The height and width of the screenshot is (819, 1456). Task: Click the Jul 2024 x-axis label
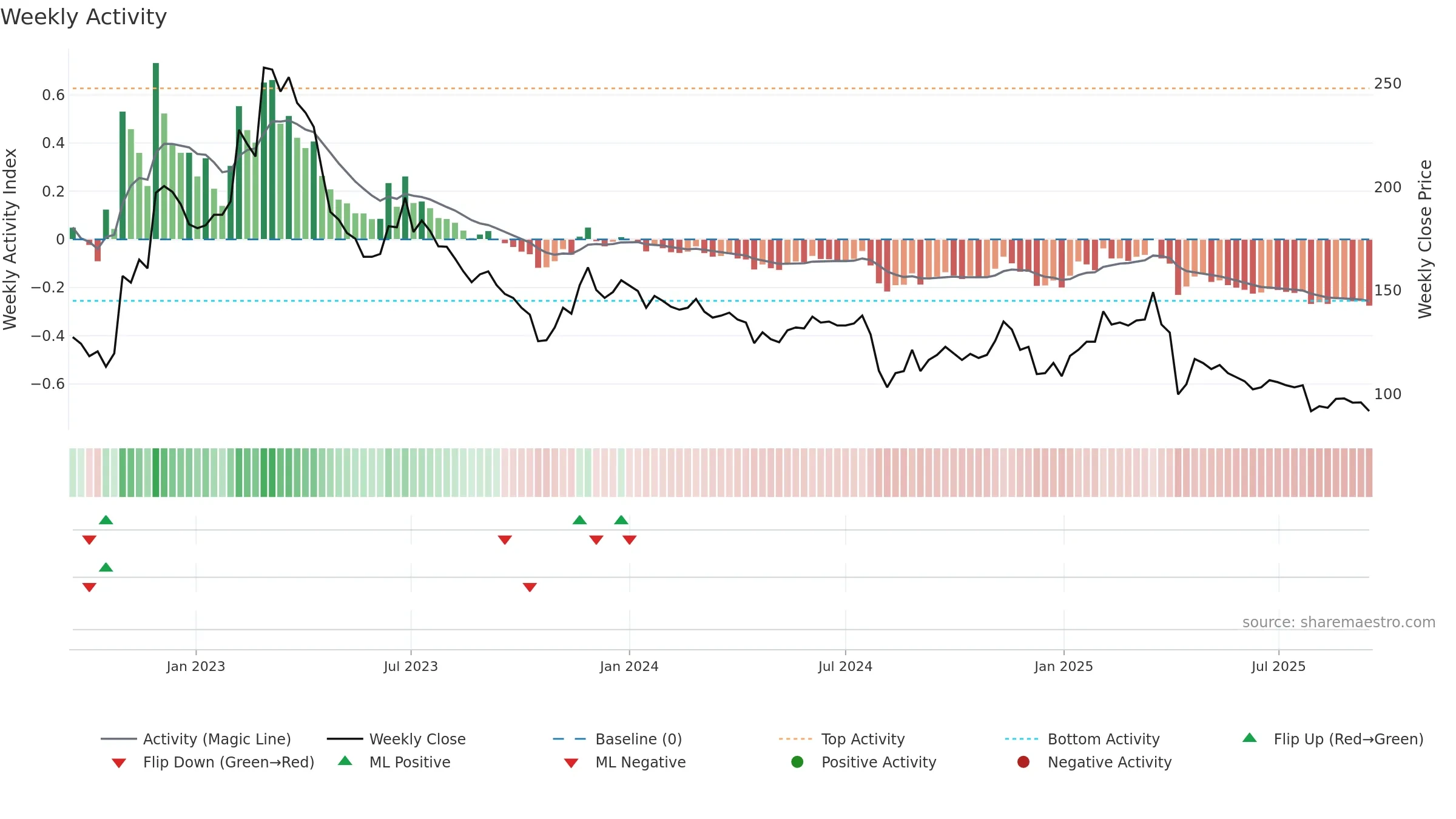click(x=845, y=666)
